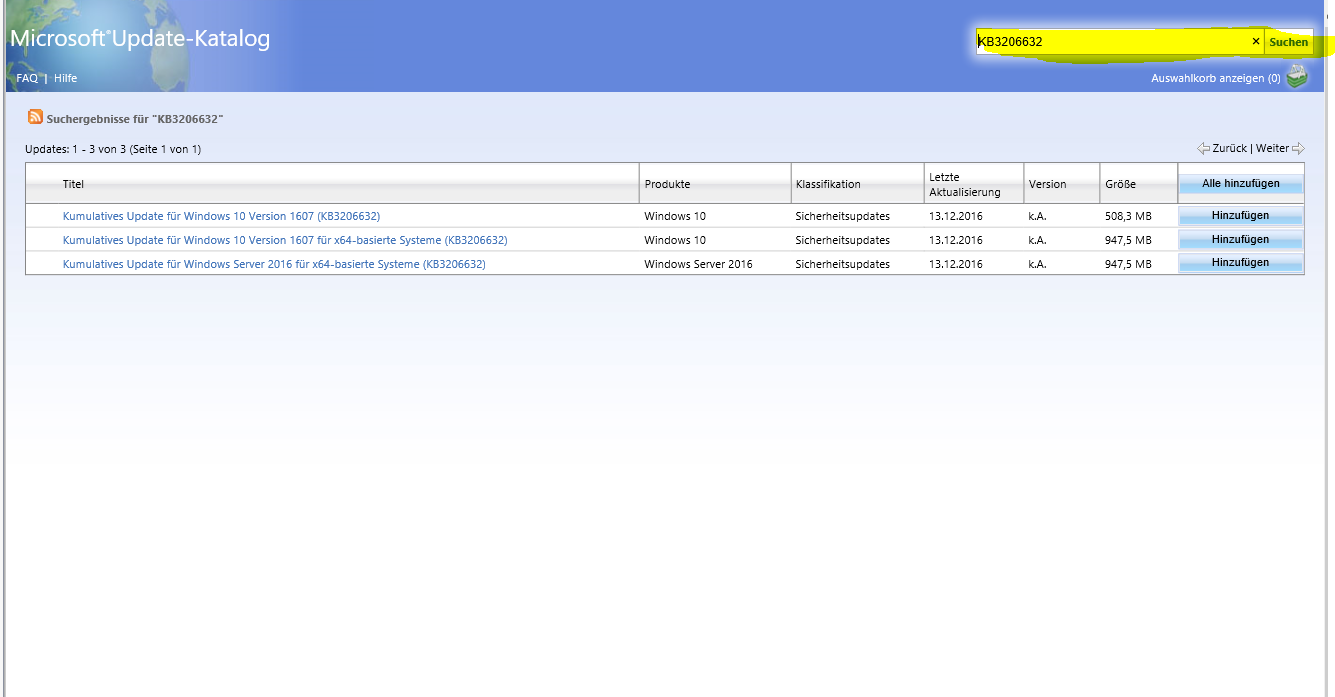Click the Weiter pagination link
Image resolution: width=1335 pixels, height=697 pixels.
point(1272,149)
